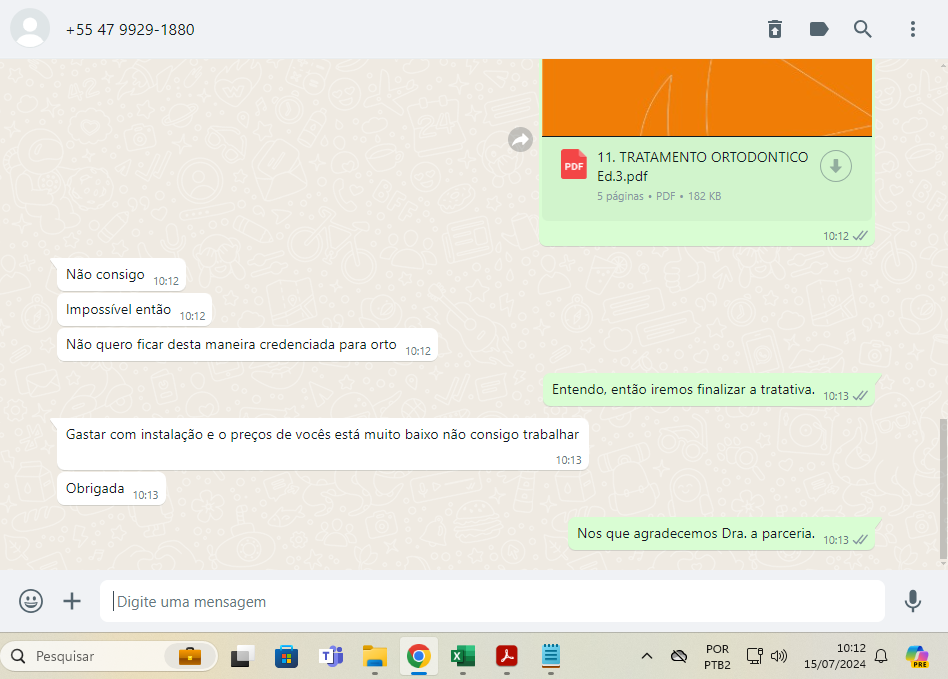
Task: Focus the 'Digite uma mensagem' input
Action: coord(492,602)
